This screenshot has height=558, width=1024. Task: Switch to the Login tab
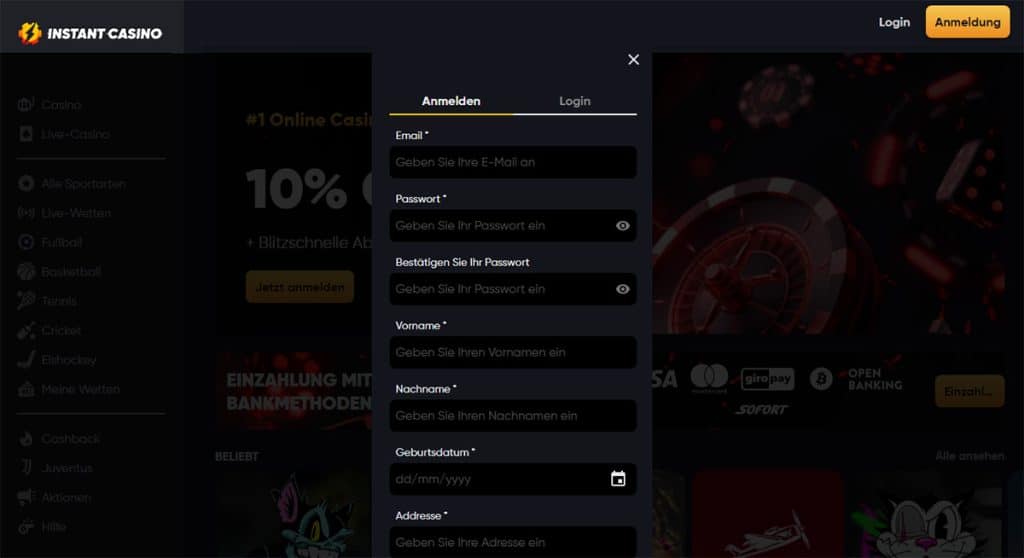[574, 101]
